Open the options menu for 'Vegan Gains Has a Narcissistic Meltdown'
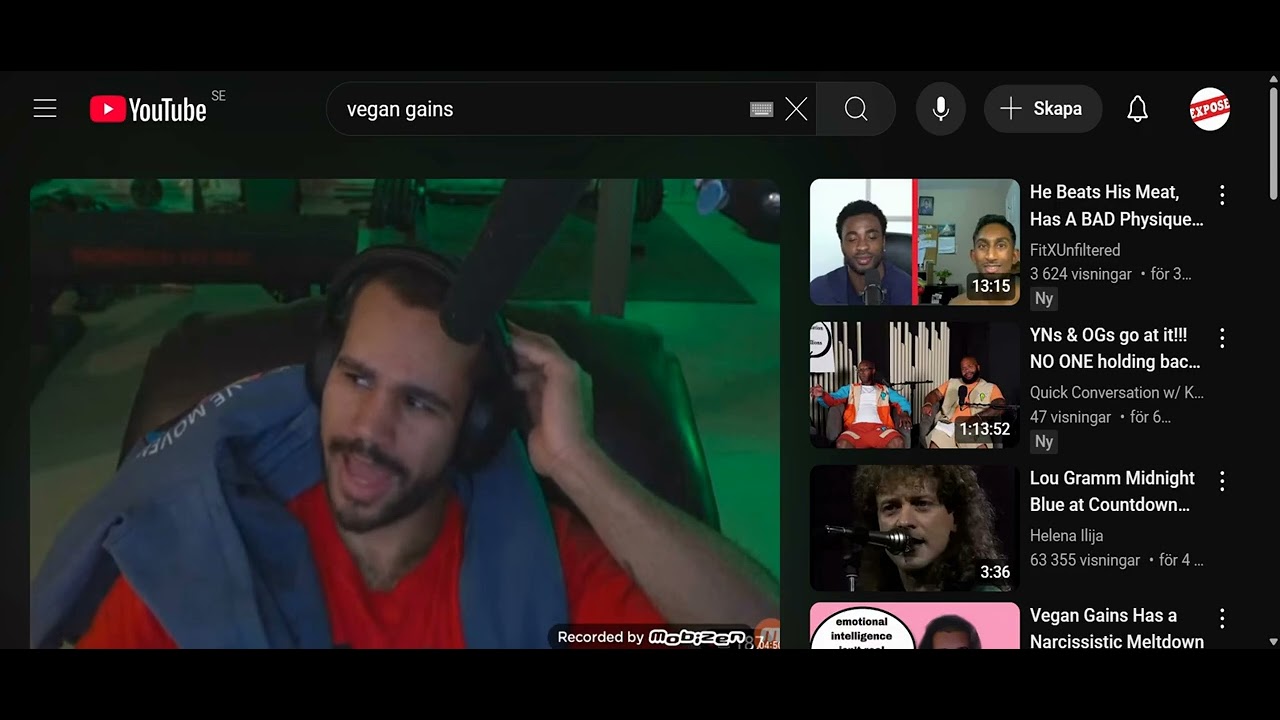 (x=1221, y=619)
